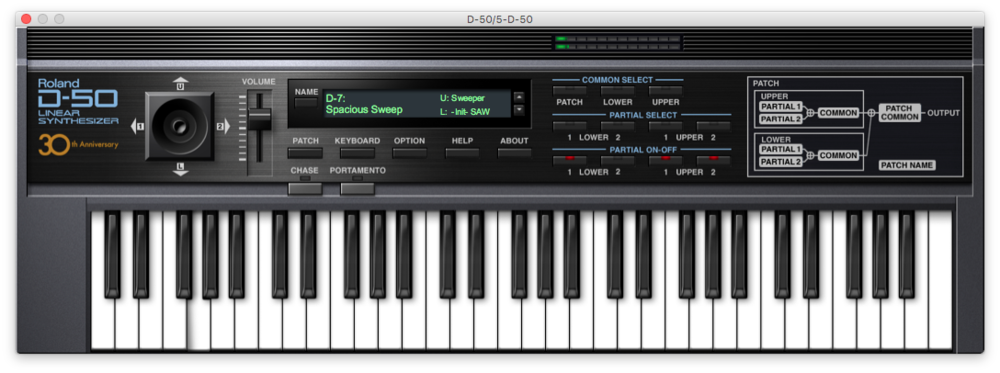Toggle the PORTAMENTO button
The height and width of the screenshot is (373, 1000).
[x=357, y=188]
